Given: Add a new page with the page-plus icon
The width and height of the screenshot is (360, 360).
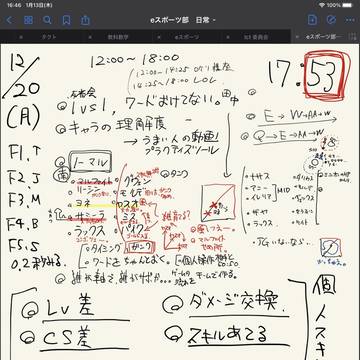Looking at the screenshot, I should [x=312, y=20].
